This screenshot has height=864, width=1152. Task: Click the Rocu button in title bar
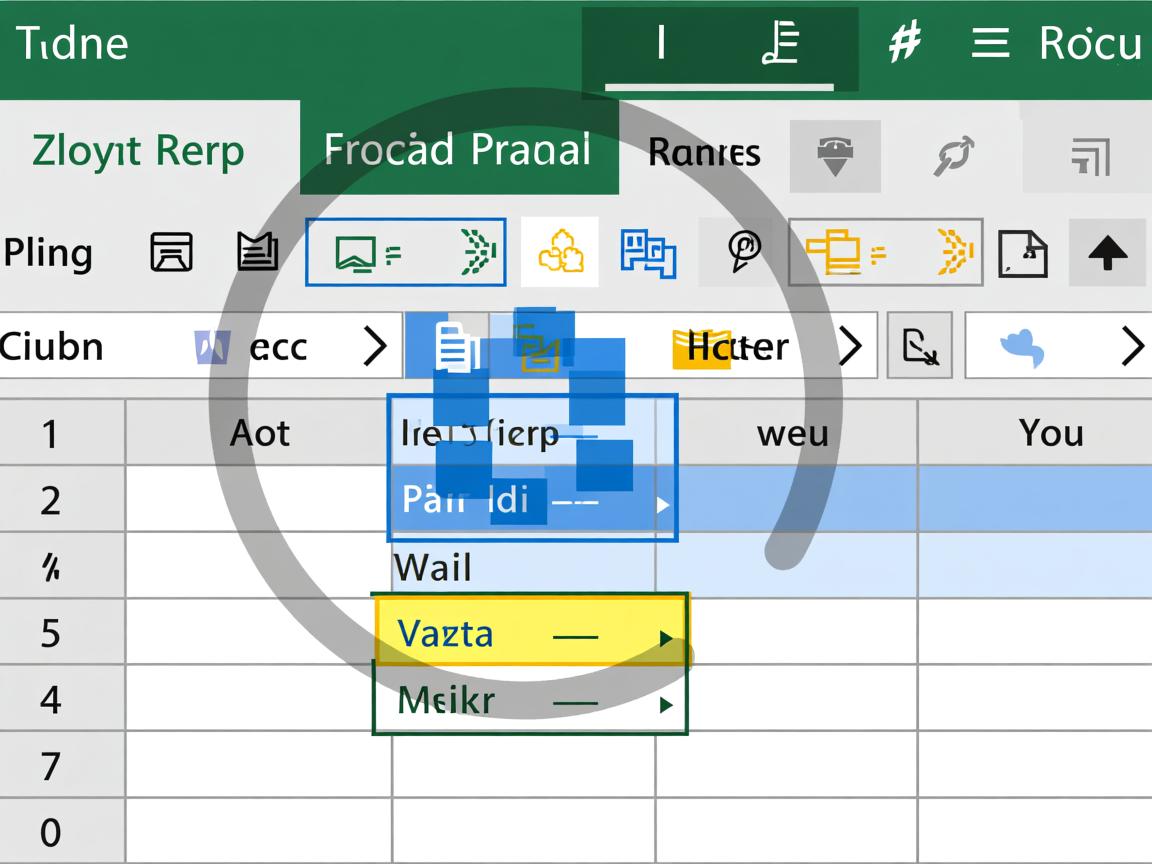tap(1089, 44)
